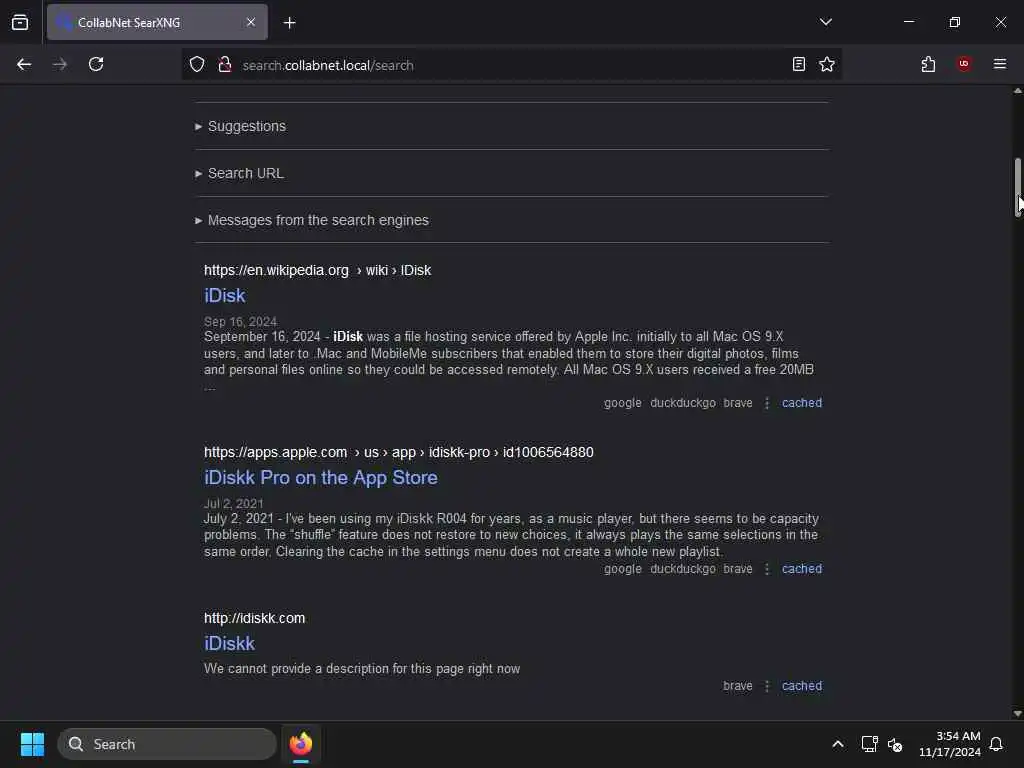Image resolution: width=1024 pixels, height=768 pixels.
Task: Click the connection security padlock icon
Action: tap(225, 65)
